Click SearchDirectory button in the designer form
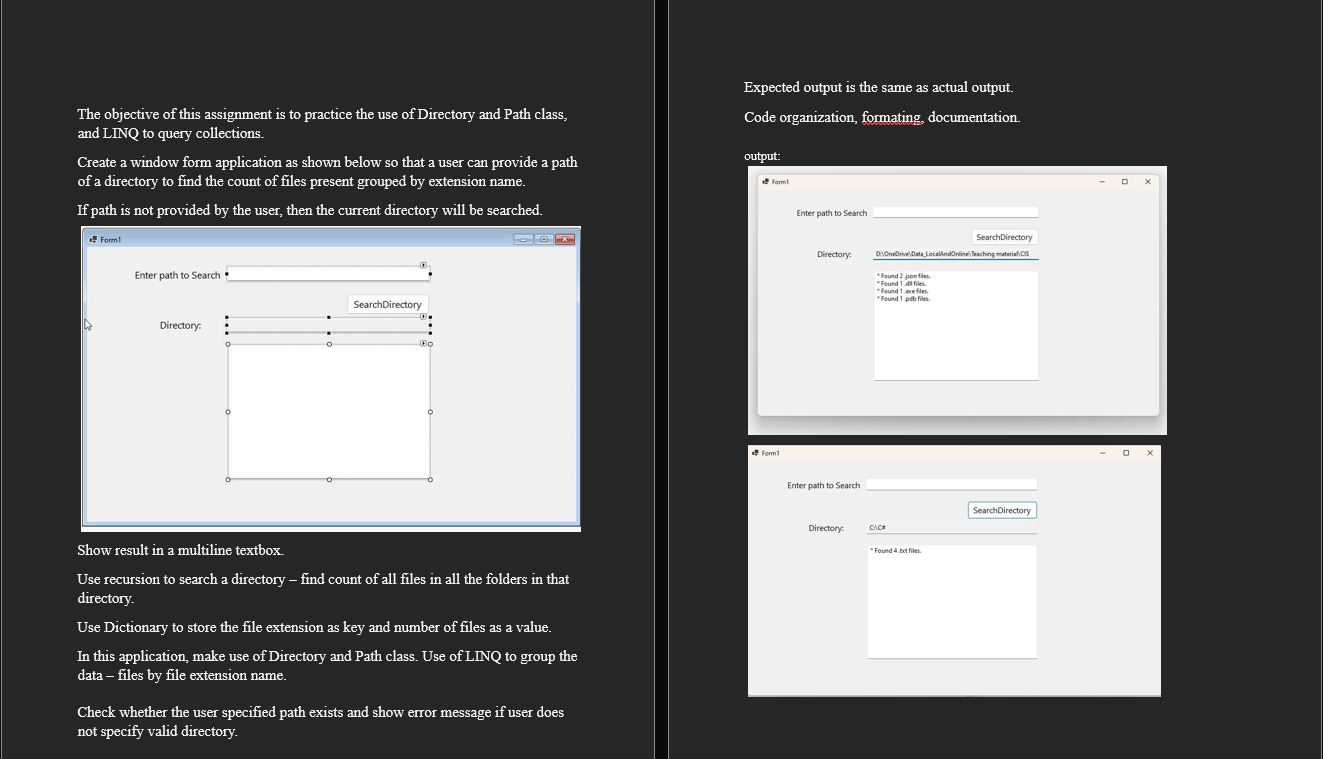The height and width of the screenshot is (759, 1323). point(387,304)
